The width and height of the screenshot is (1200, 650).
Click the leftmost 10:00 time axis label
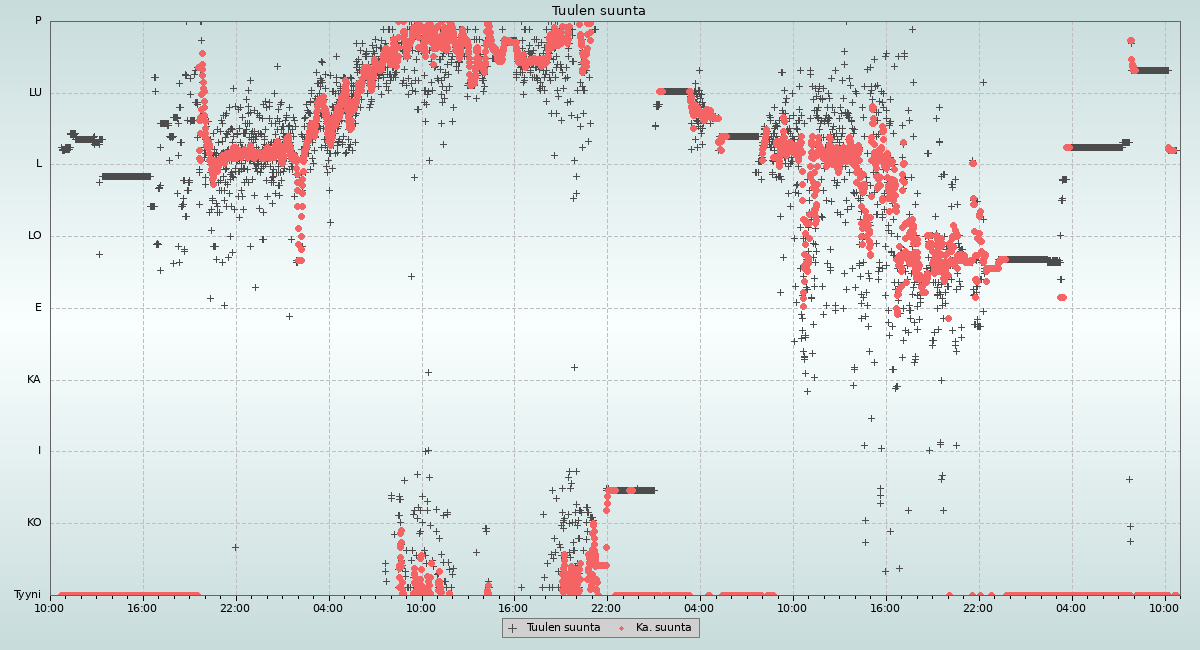pyautogui.click(x=49, y=608)
